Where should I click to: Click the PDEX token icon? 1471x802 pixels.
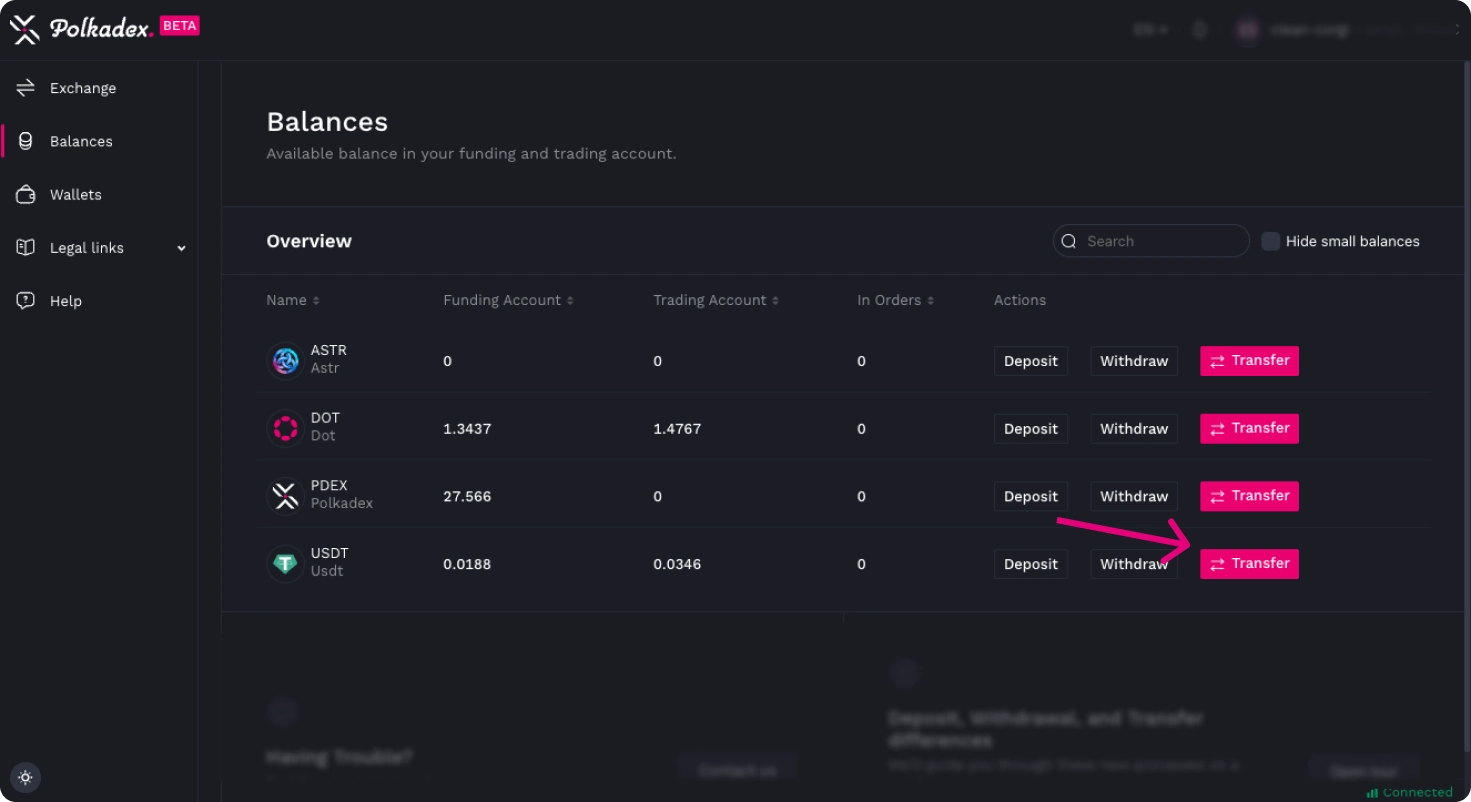286,496
